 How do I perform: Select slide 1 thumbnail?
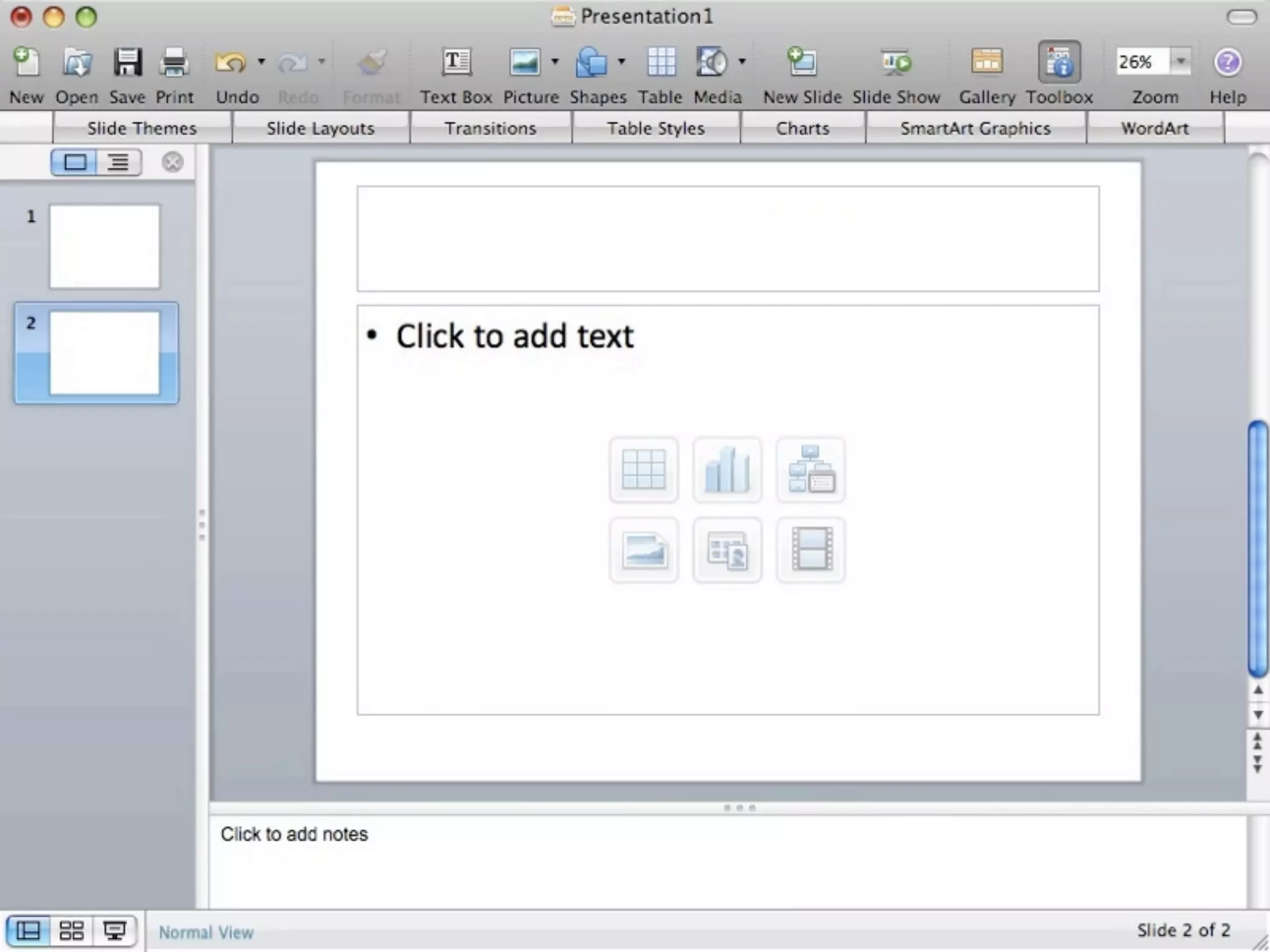[104, 247]
